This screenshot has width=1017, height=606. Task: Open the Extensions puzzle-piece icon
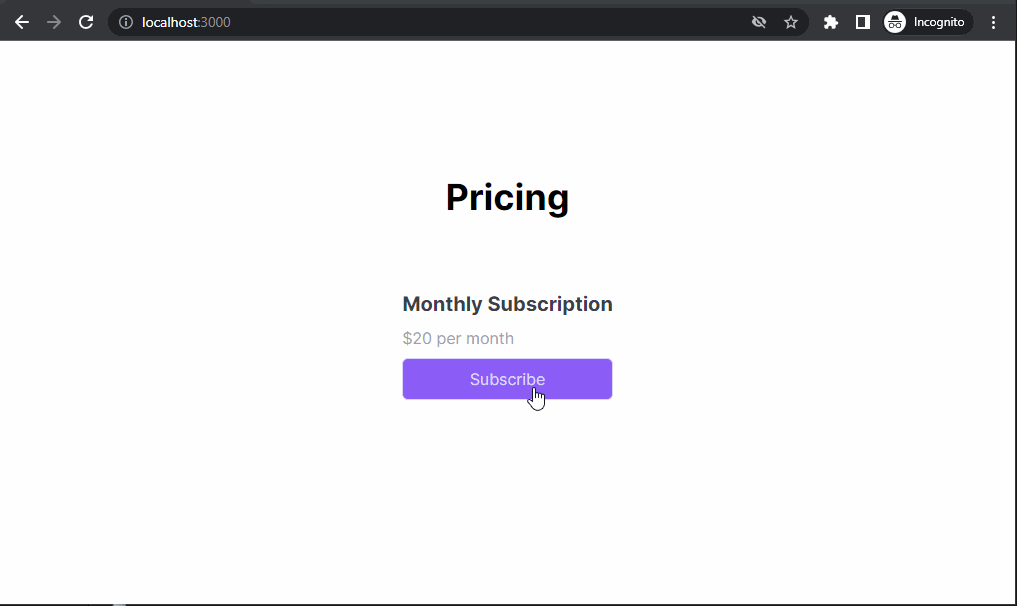(831, 21)
